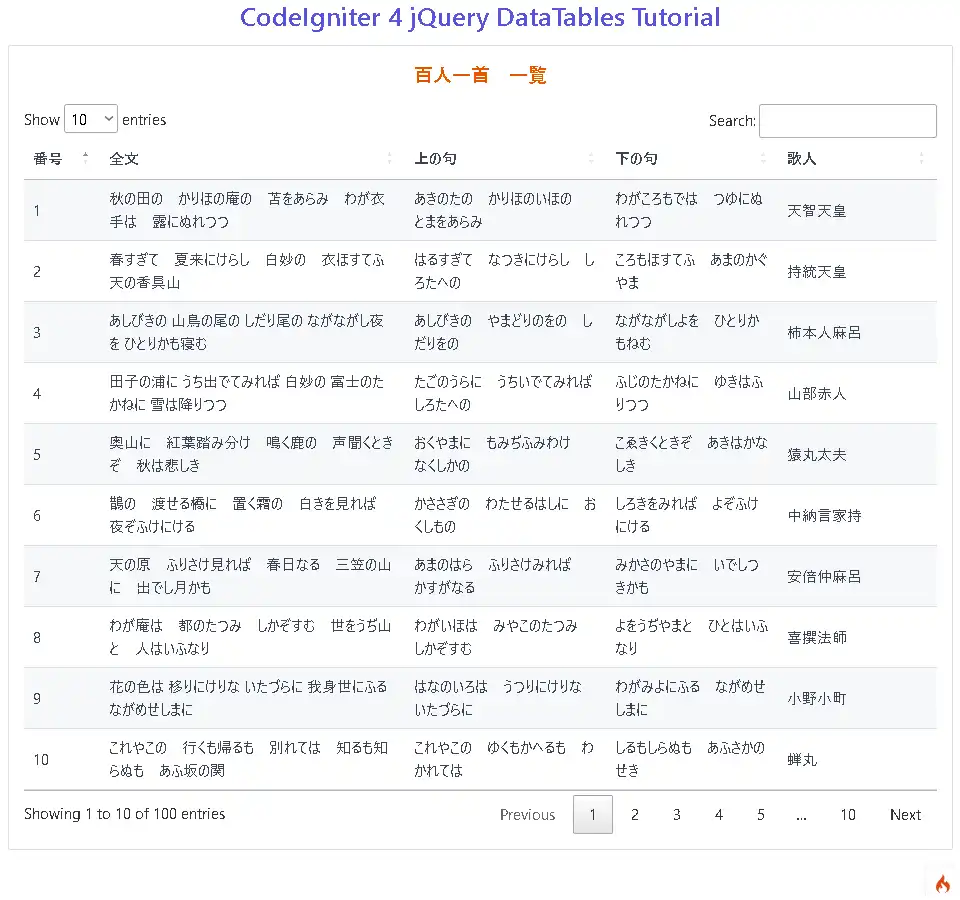Click the ellipsis in the pagination controls

(x=801, y=815)
